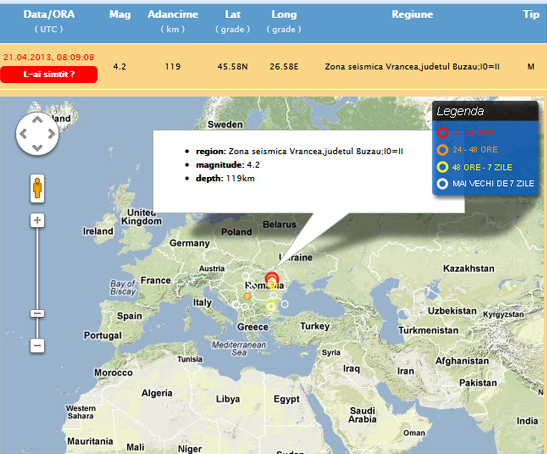Click the Legenda panel title

460,111
